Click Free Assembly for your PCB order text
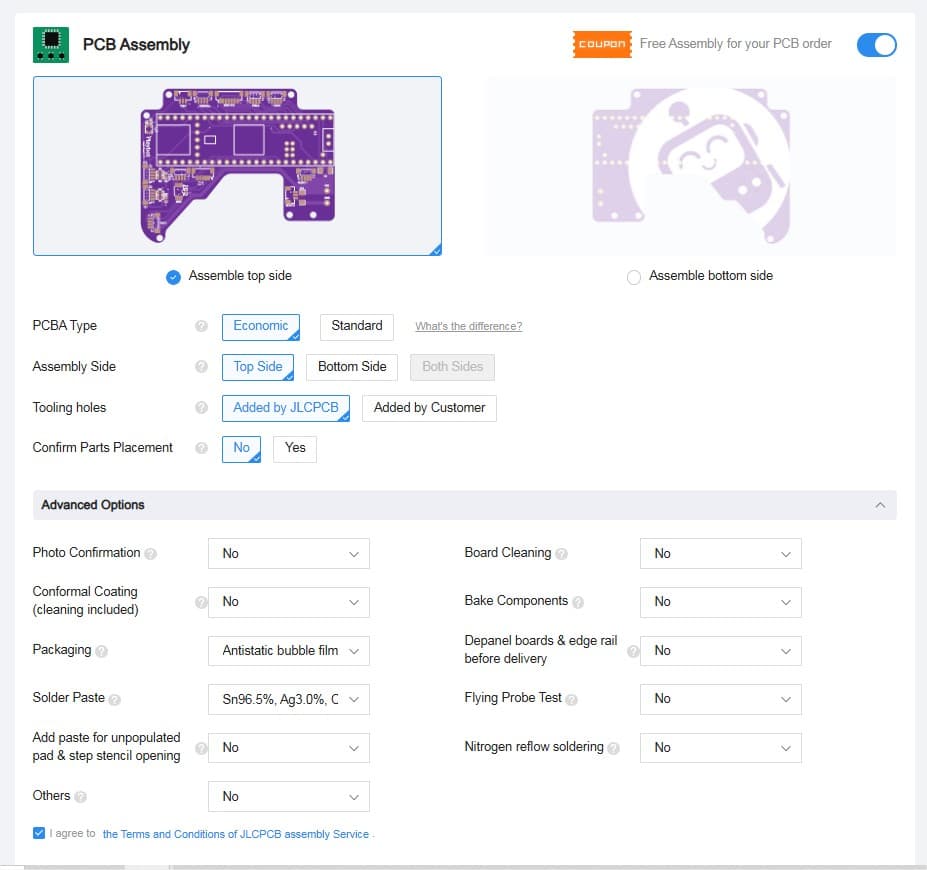Screen dimensions: 927x870 click(735, 44)
